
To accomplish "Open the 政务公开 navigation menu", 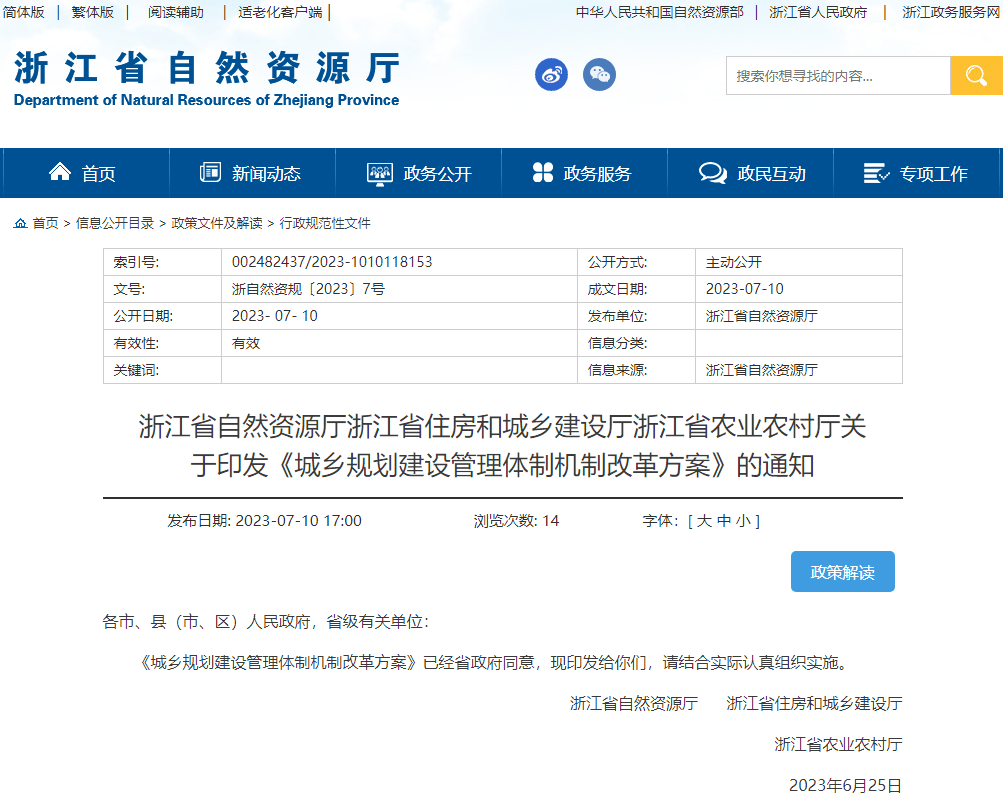I will pos(419,173).
